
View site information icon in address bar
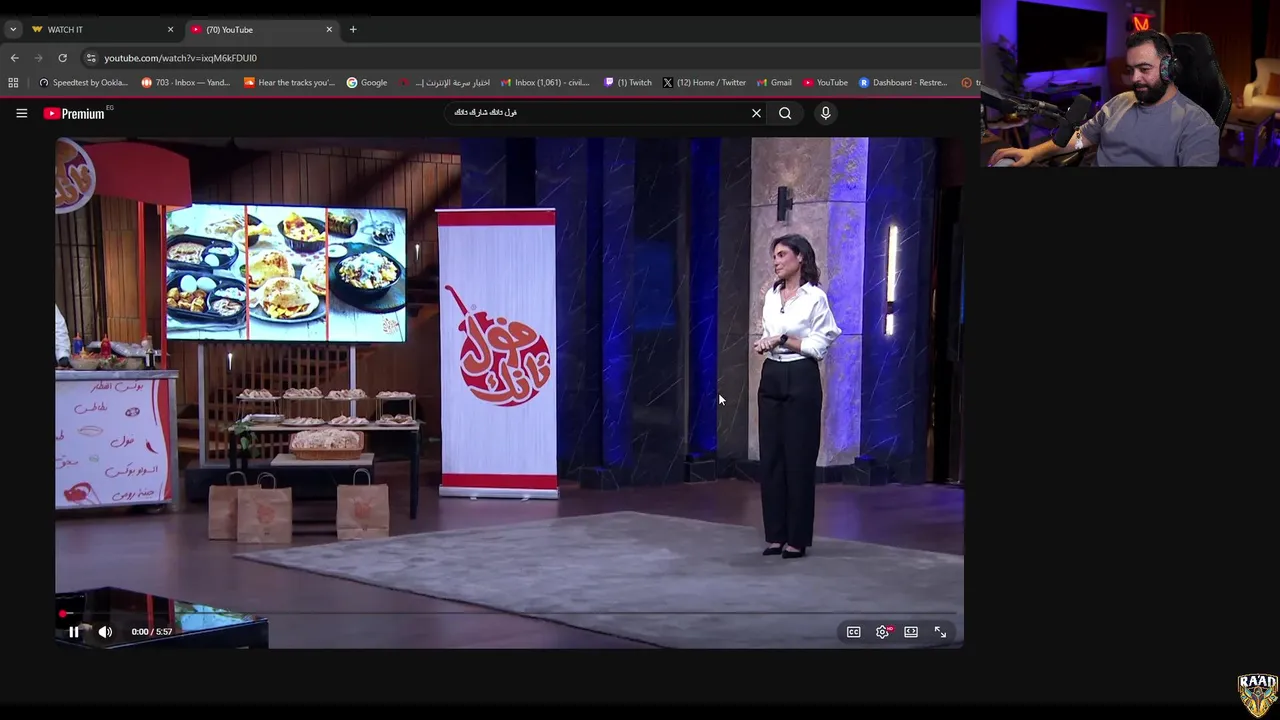click(90, 58)
